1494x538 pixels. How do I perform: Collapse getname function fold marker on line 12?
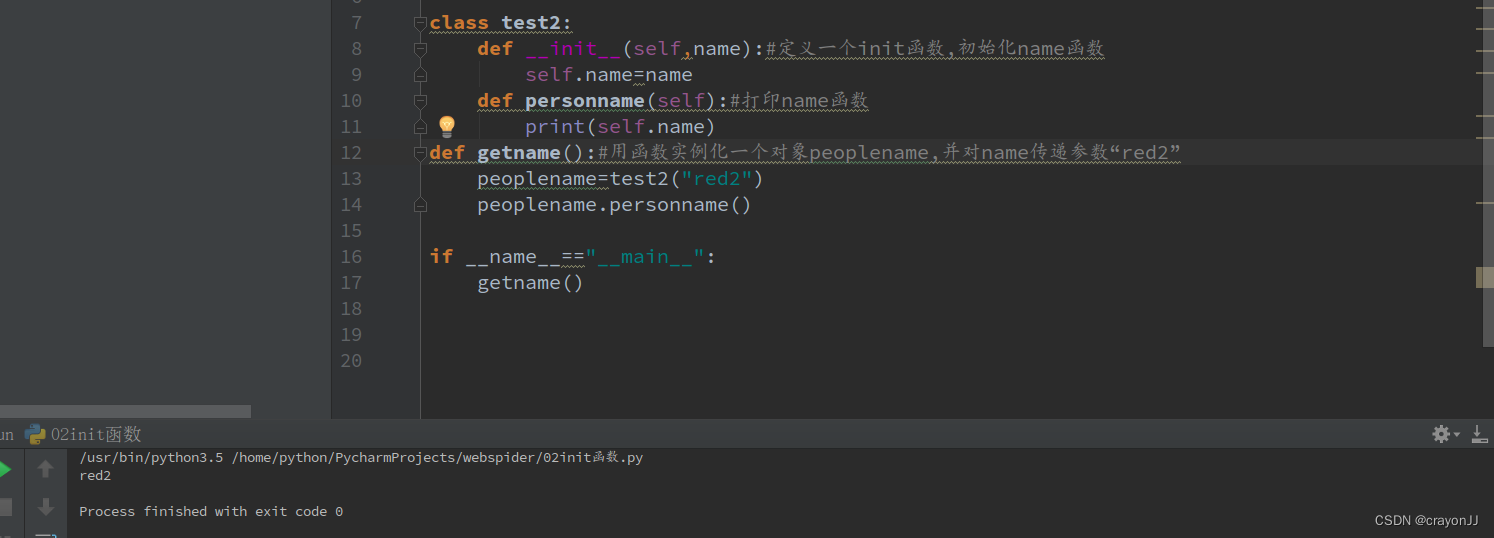[420, 153]
